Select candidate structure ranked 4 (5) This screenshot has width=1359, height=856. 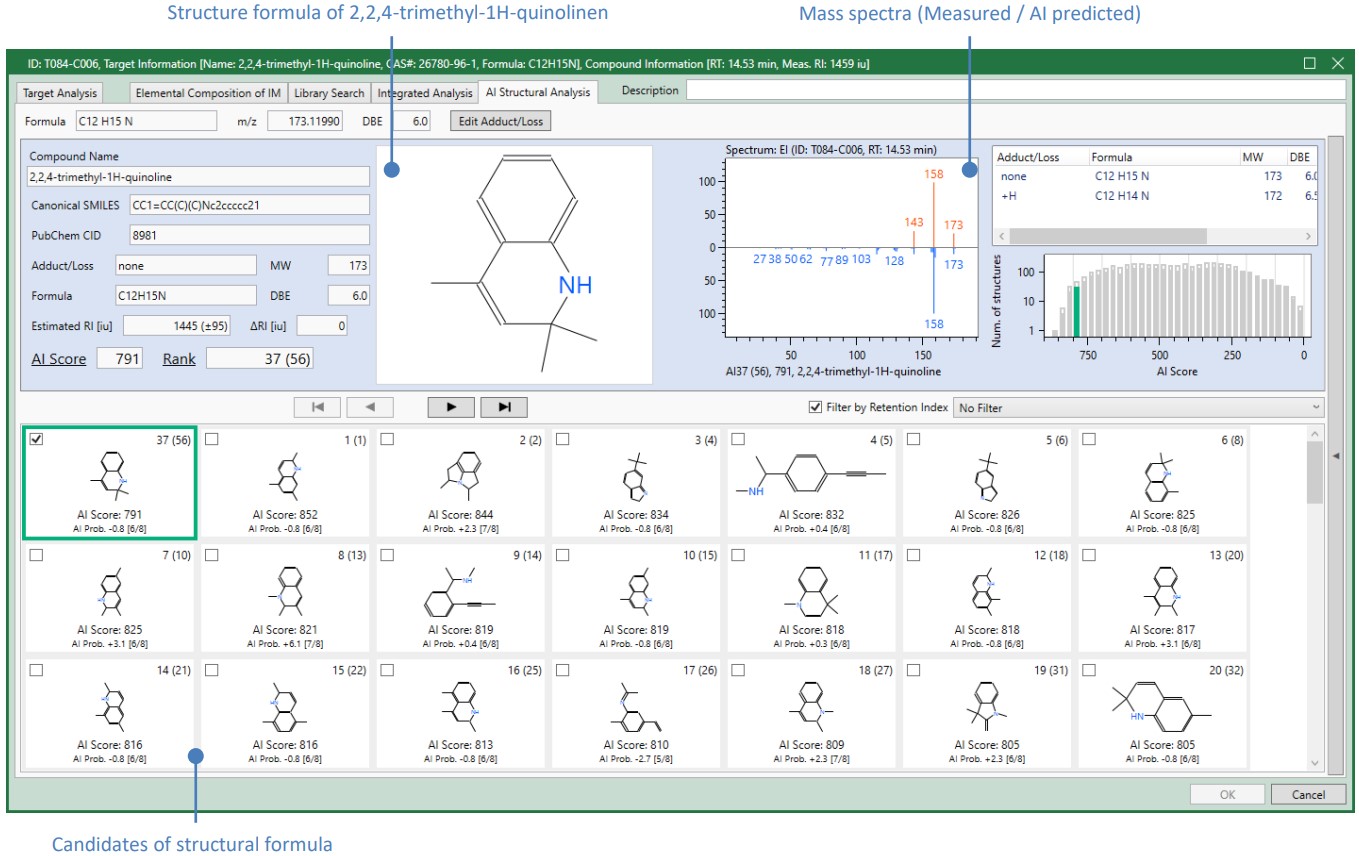pyautogui.click(x=813, y=482)
